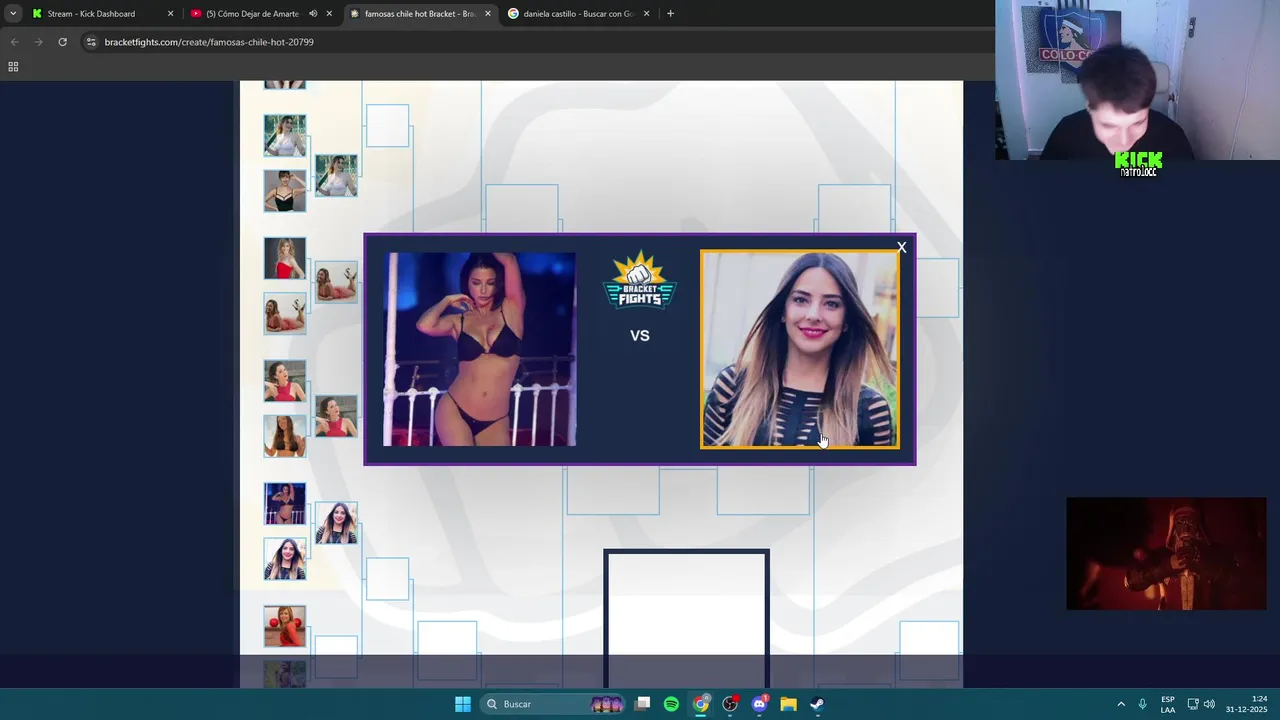
Task: View site information icon in address bar
Action: tap(91, 42)
